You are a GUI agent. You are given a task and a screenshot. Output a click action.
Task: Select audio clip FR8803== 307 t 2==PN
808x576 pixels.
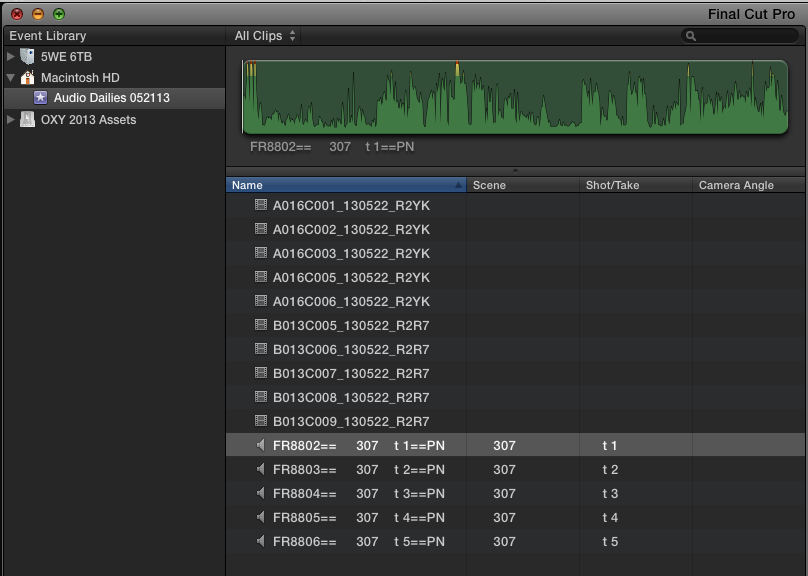click(x=359, y=469)
